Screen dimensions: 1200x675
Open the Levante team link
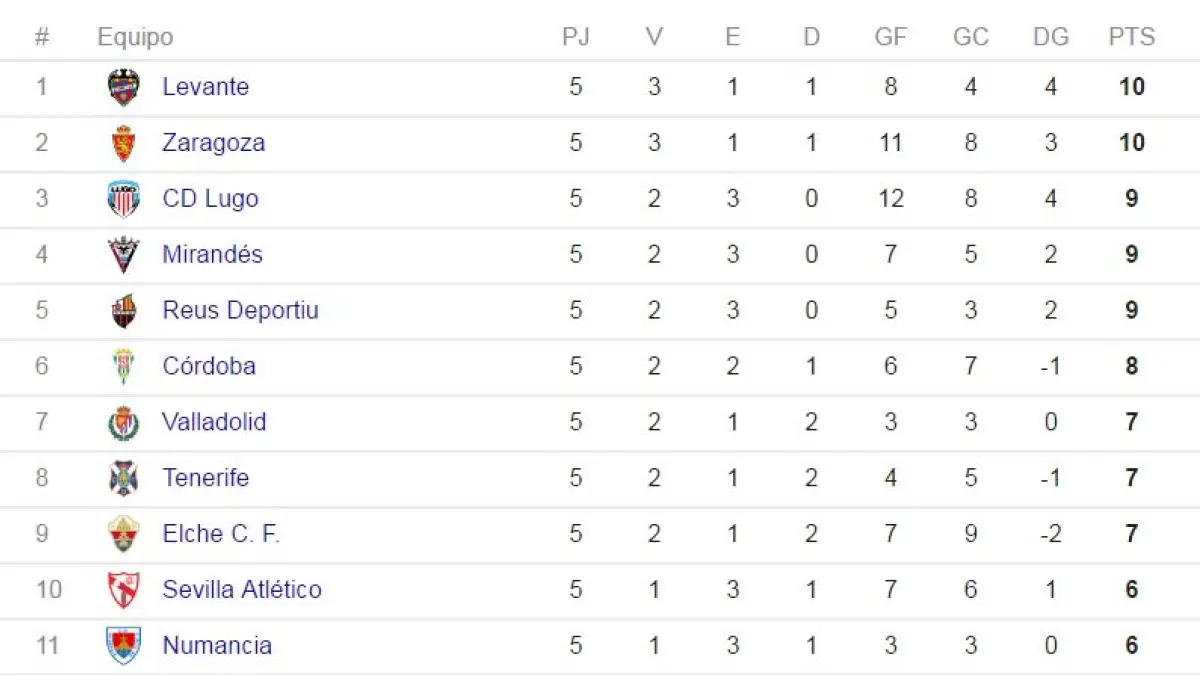(205, 87)
